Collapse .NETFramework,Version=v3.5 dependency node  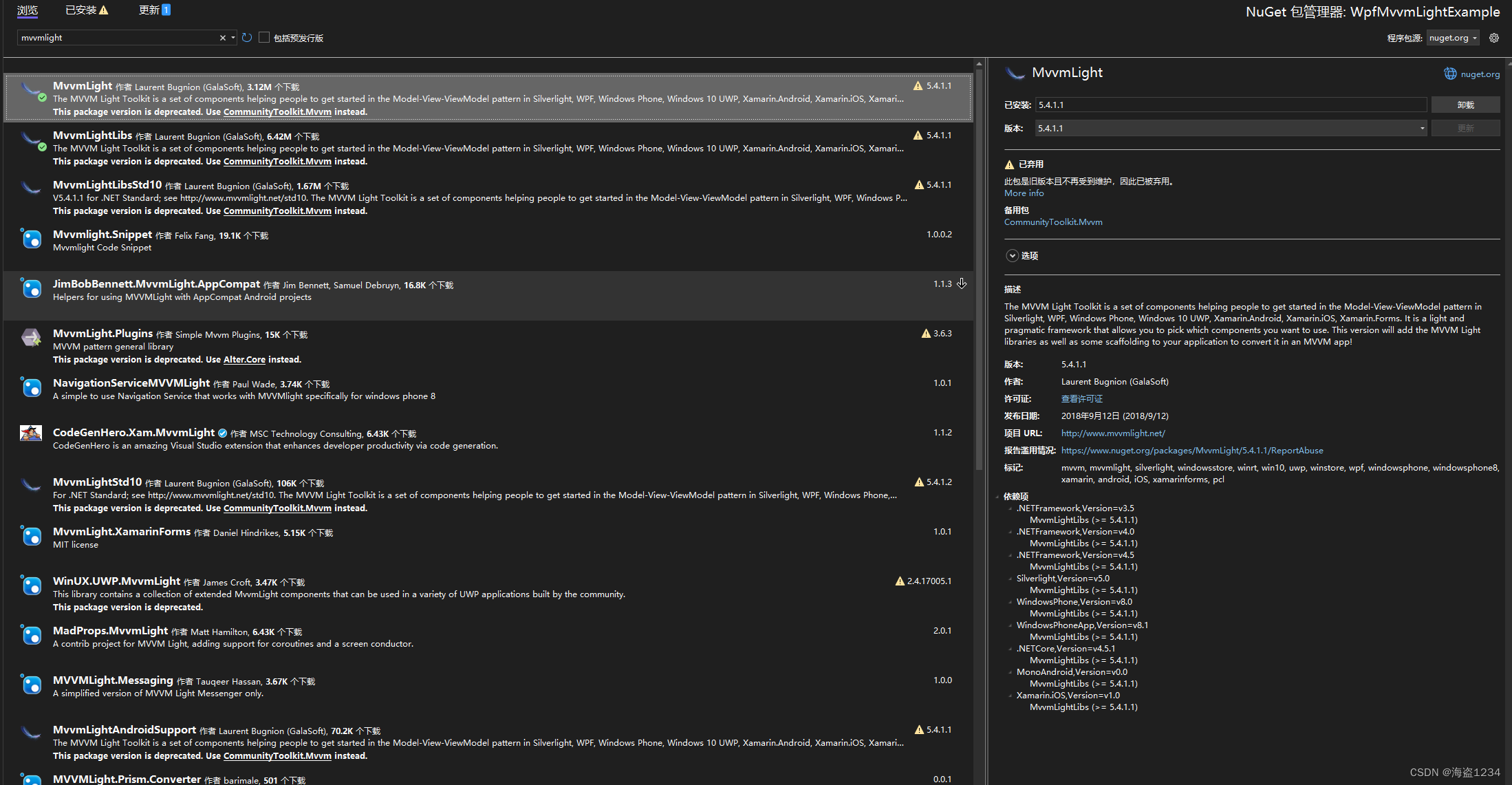tap(1011, 508)
